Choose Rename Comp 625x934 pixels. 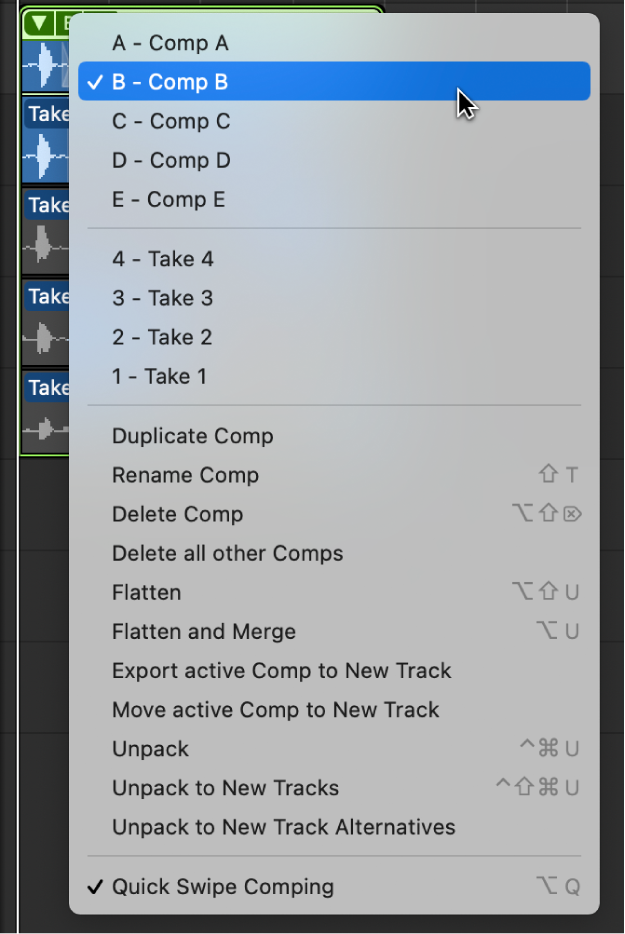click(185, 475)
